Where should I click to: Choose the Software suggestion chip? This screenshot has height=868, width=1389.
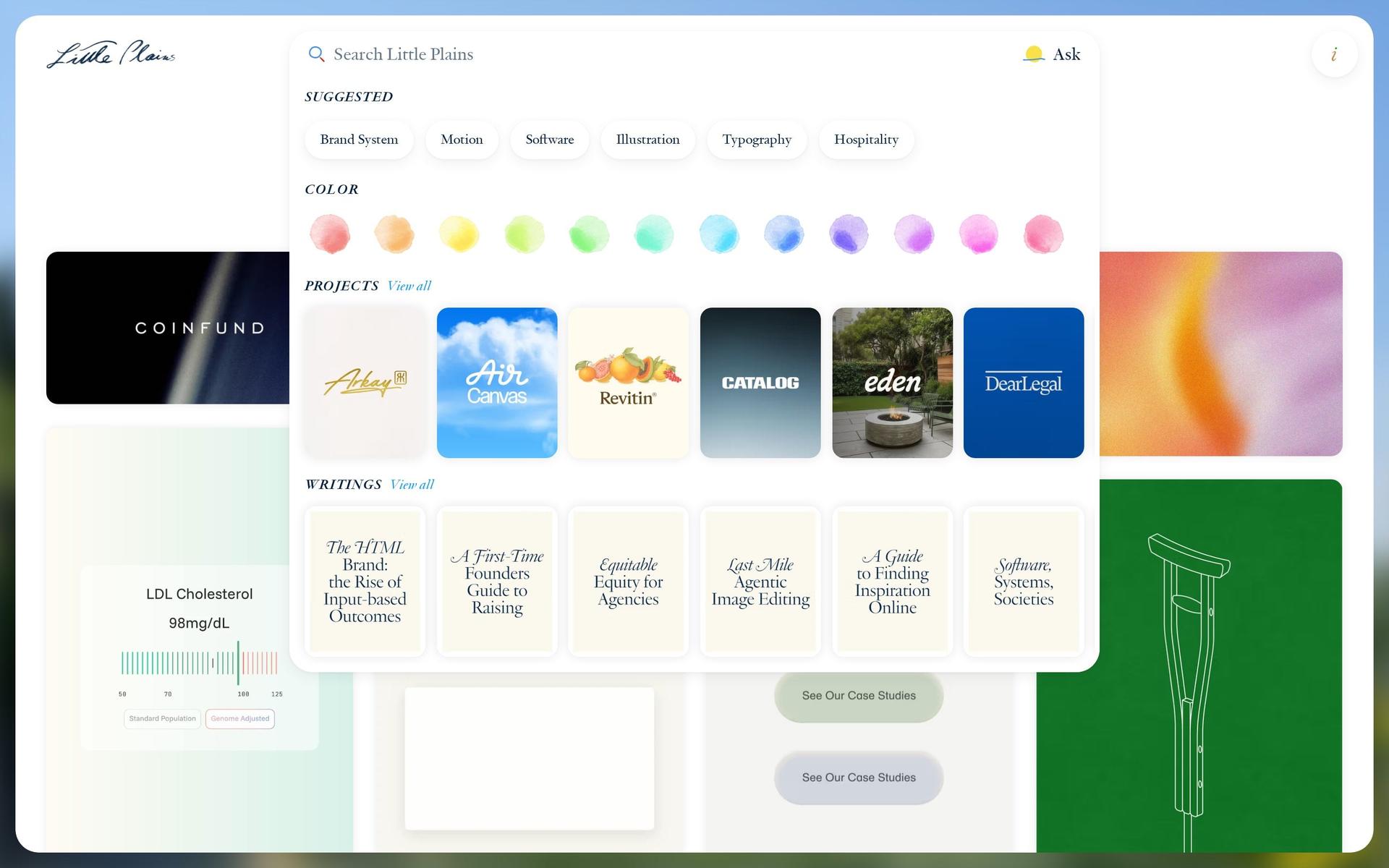tap(550, 140)
